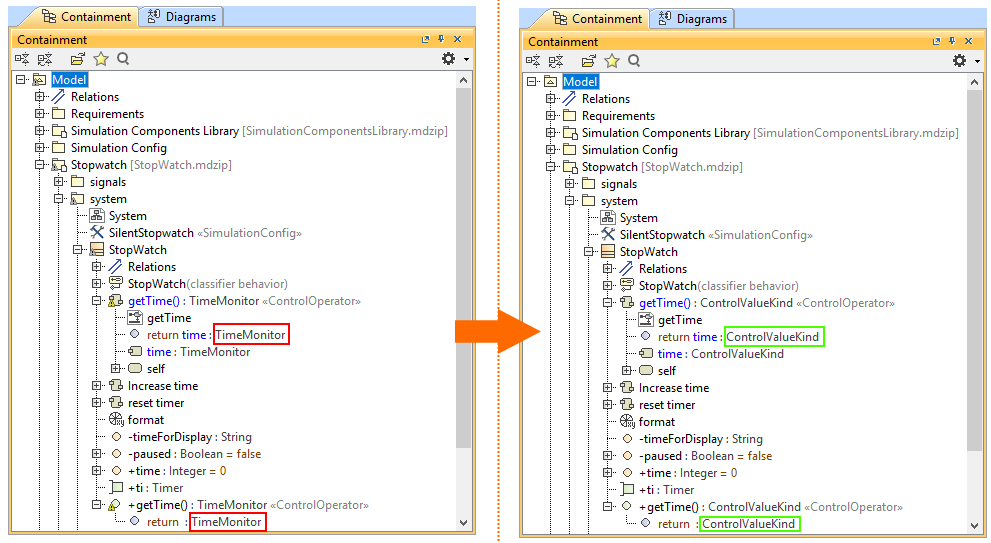
Task: Expand reset timer node in right tree
Action: [x=607, y=405]
